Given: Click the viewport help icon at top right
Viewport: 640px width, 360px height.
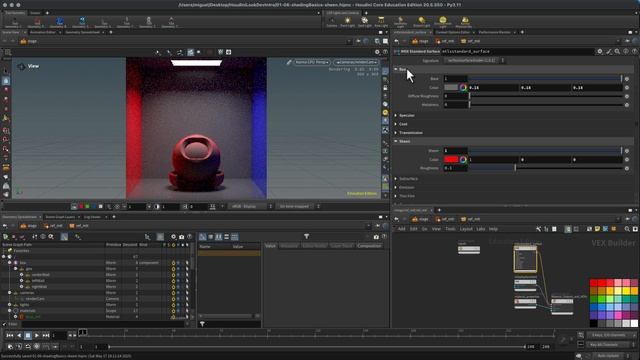Looking at the screenshot, I should point(385,52).
